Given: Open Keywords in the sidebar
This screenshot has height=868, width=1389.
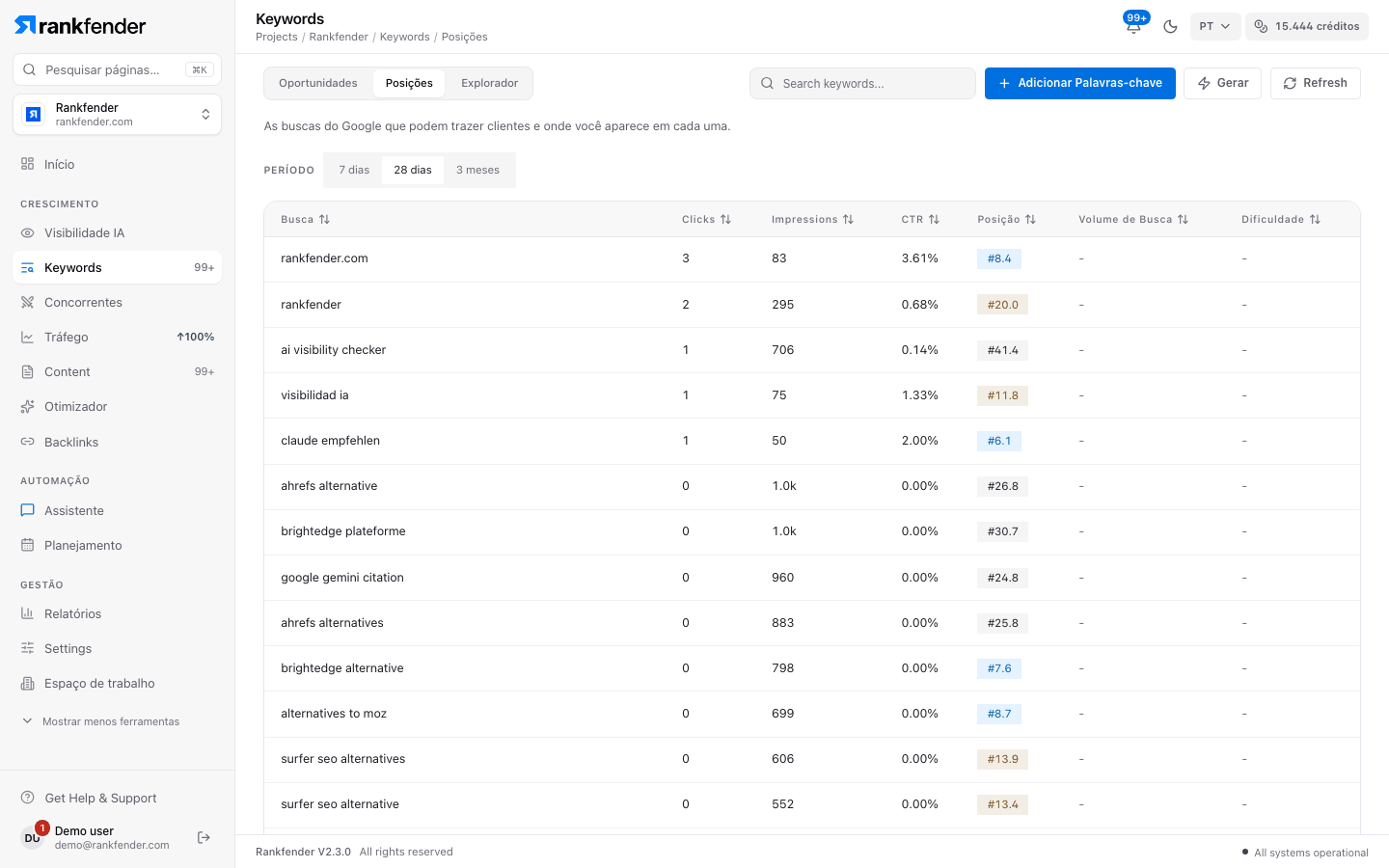Looking at the screenshot, I should point(117,268).
